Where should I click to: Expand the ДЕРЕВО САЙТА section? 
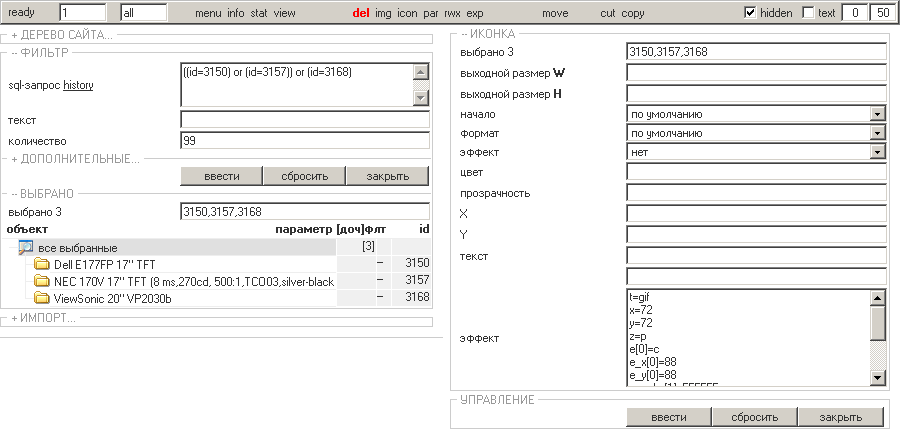click(x=62, y=36)
